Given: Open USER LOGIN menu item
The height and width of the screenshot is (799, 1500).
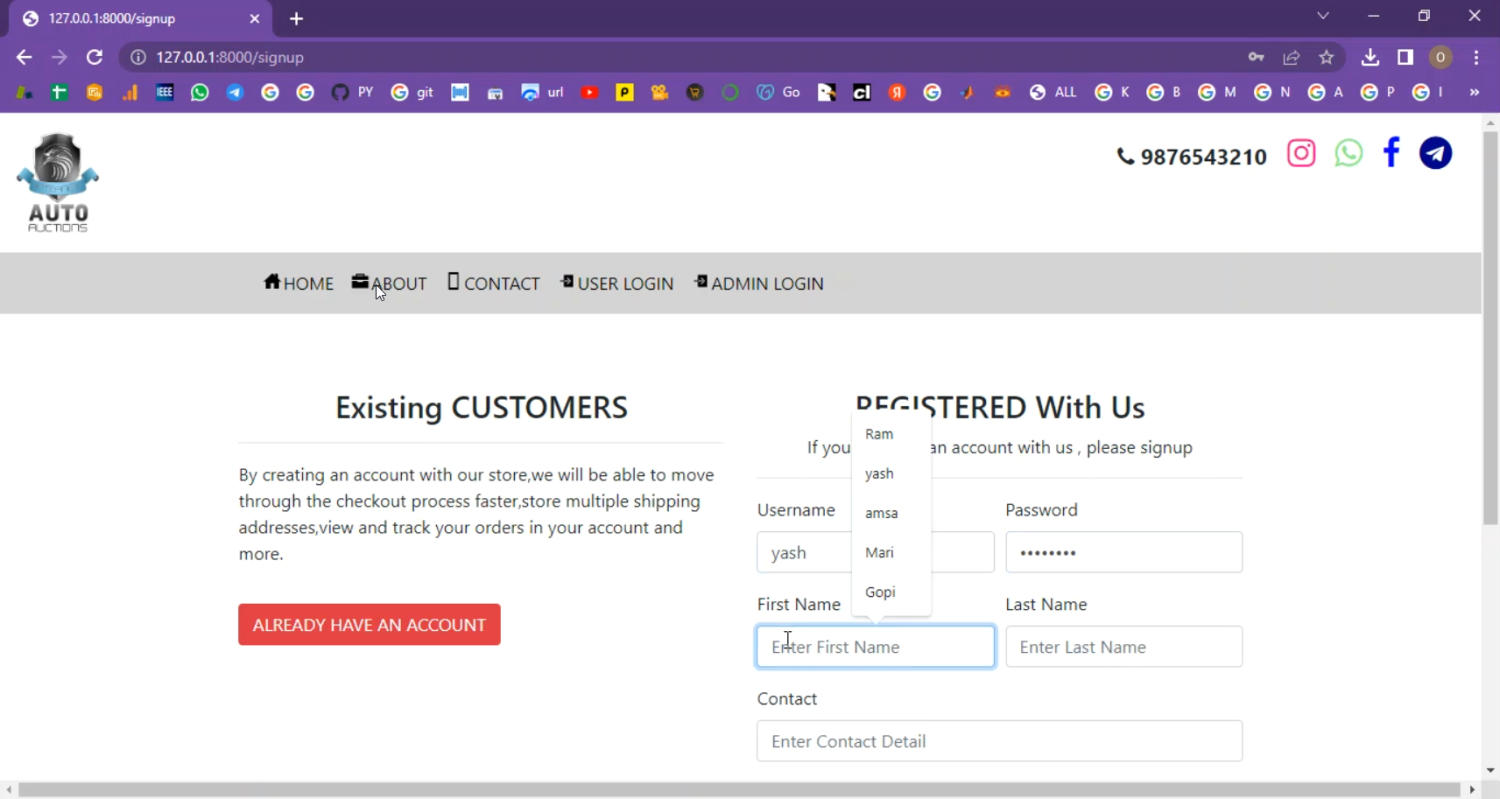Looking at the screenshot, I should pos(617,284).
